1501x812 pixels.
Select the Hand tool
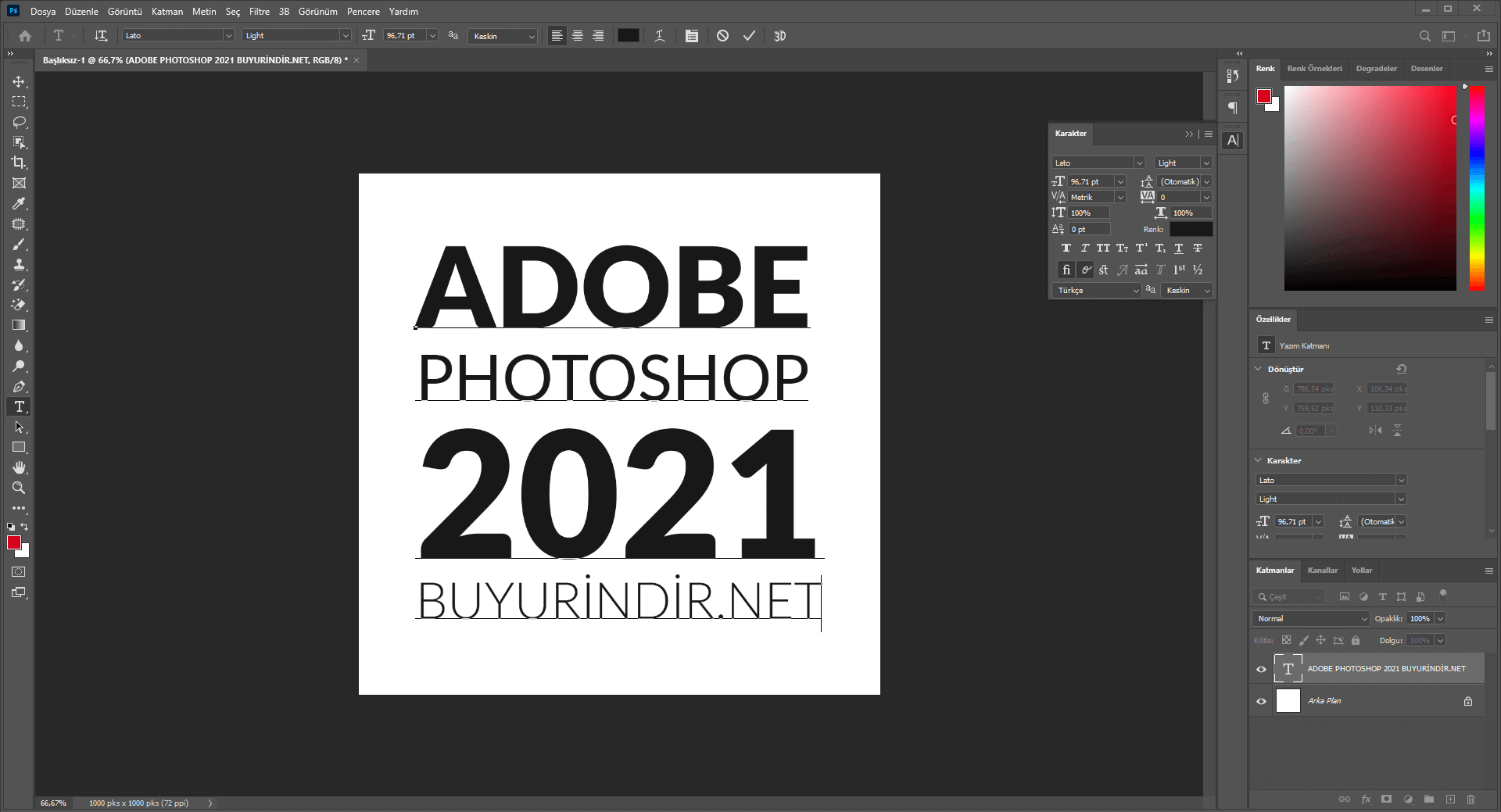[x=19, y=467]
